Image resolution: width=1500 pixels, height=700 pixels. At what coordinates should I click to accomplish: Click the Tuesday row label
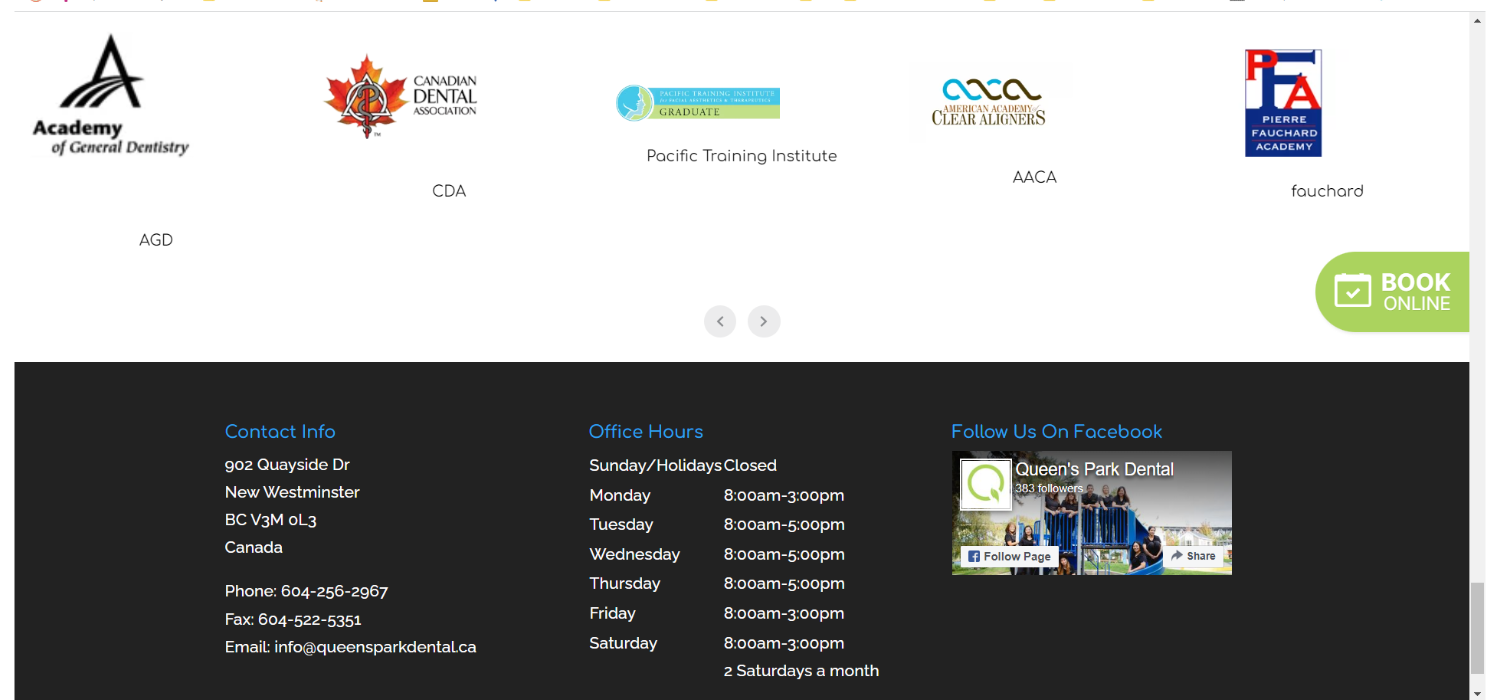coord(621,524)
